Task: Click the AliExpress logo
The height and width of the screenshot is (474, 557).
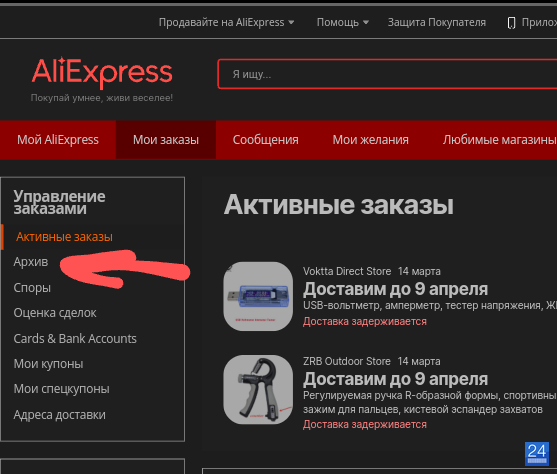Action: click(102, 72)
